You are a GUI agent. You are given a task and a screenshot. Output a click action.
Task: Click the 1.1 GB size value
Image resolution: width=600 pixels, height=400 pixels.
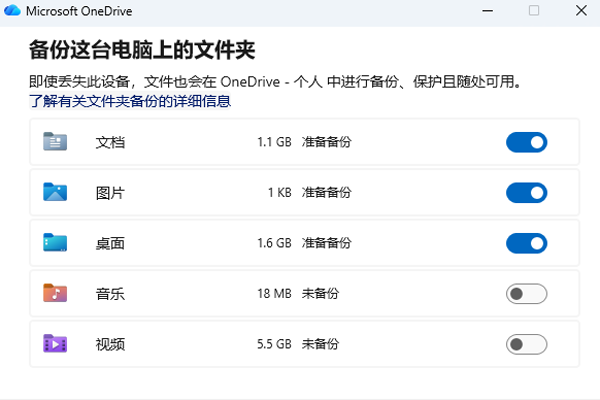pos(274,142)
